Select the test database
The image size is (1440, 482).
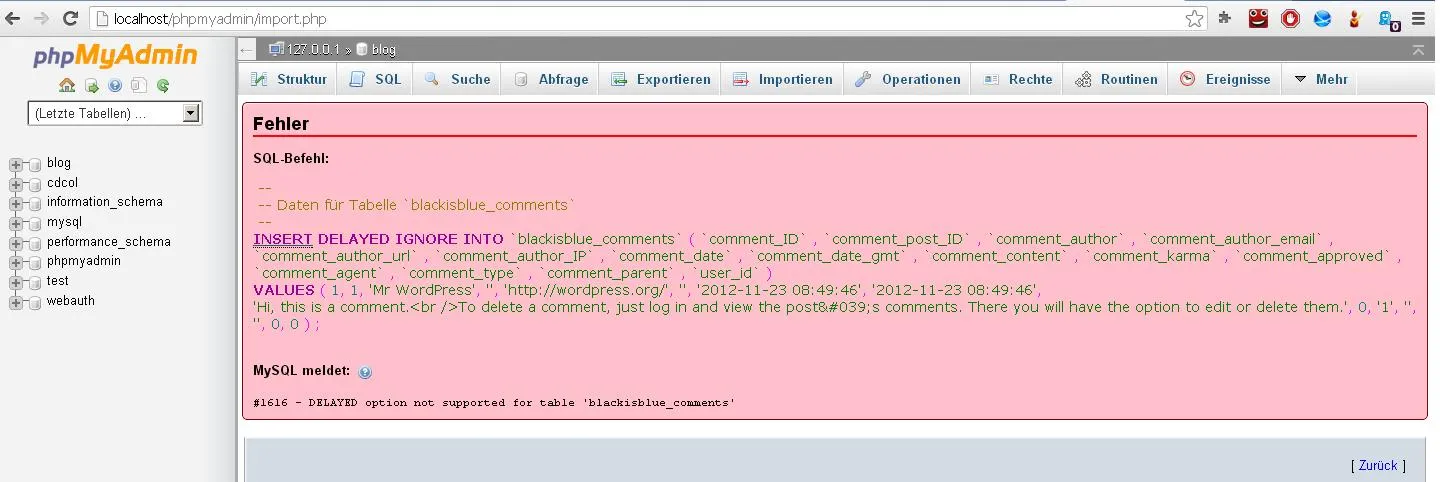[58, 281]
